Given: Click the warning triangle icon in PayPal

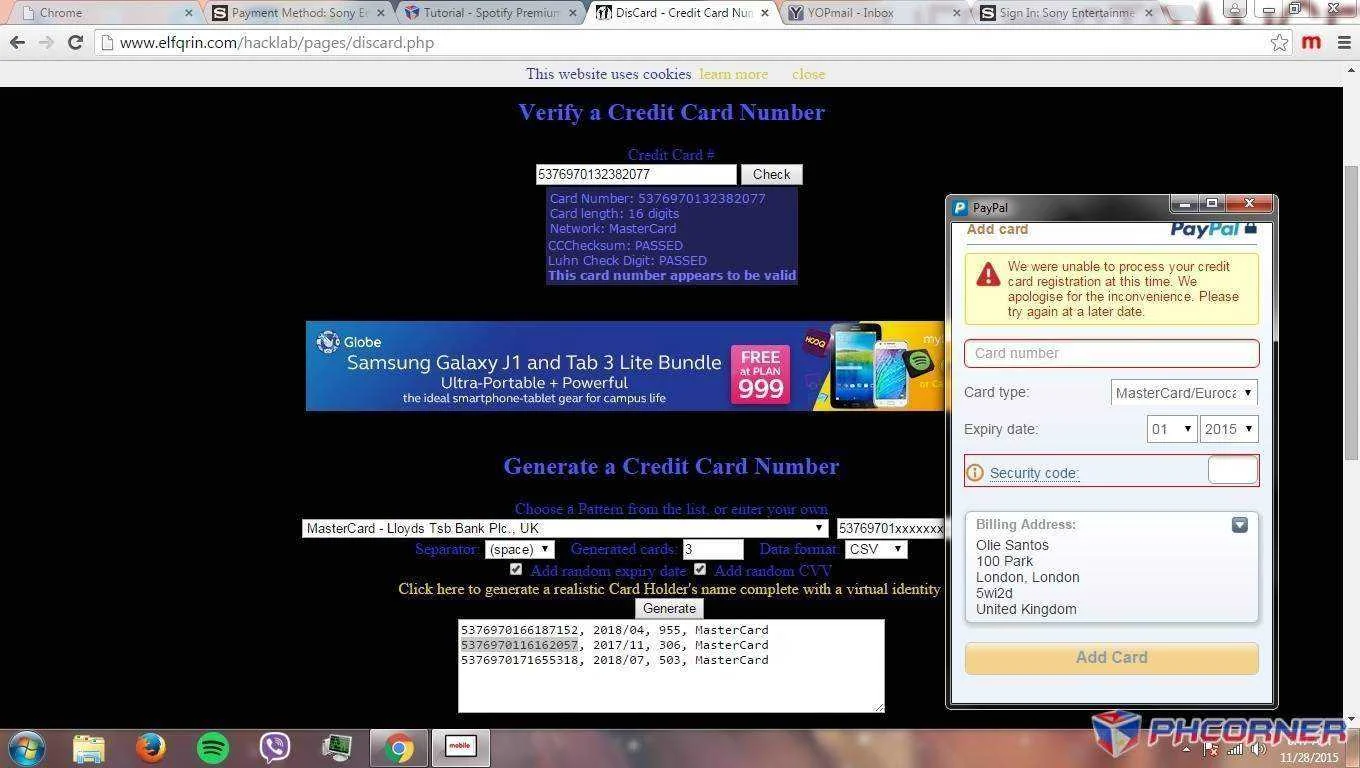Looking at the screenshot, I should (988, 275).
